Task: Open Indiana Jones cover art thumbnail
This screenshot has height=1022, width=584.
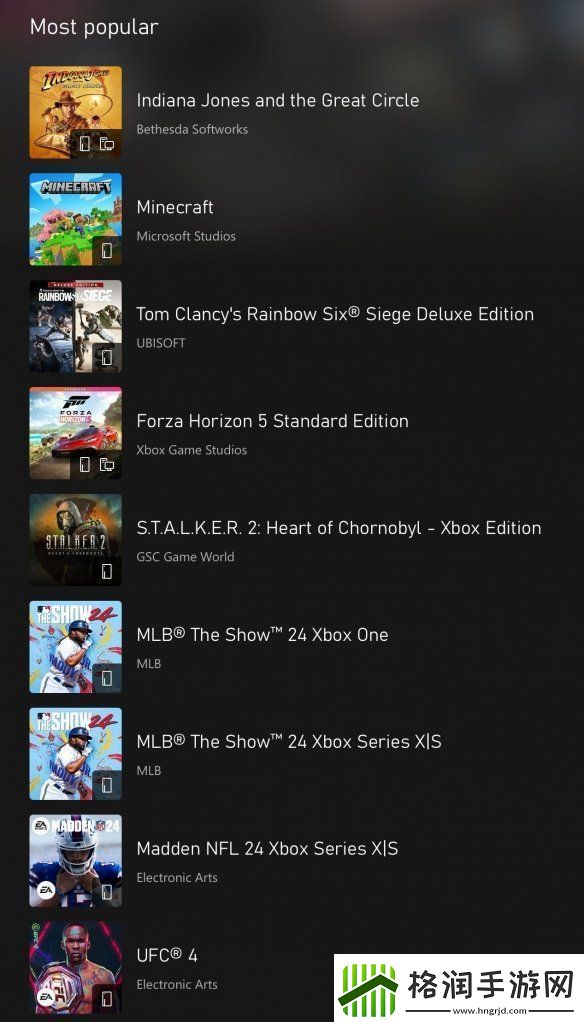Action: click(x=76, y=112)
